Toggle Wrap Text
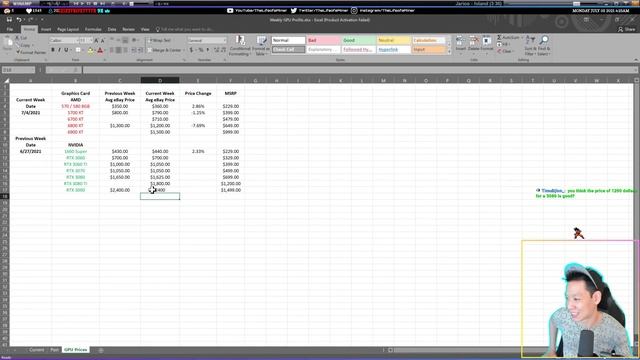 [160, 40]
